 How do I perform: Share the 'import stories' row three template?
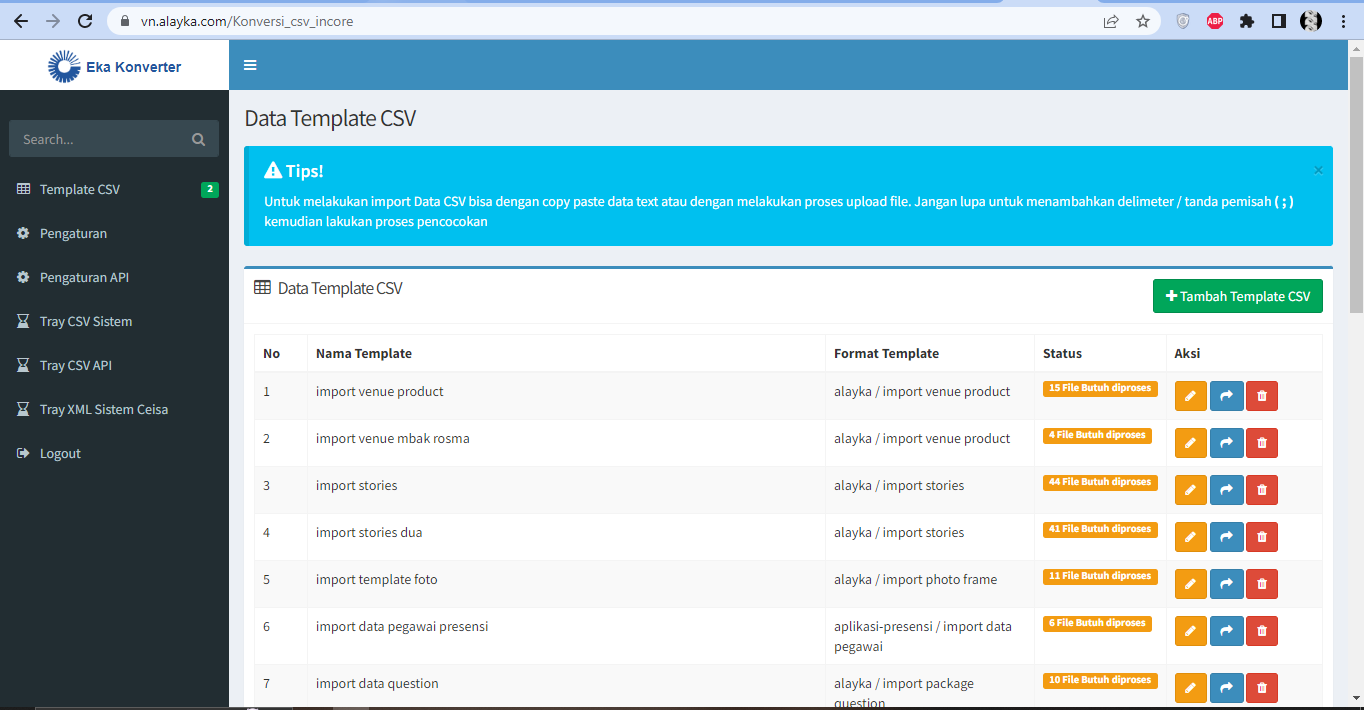point(1226,490)
